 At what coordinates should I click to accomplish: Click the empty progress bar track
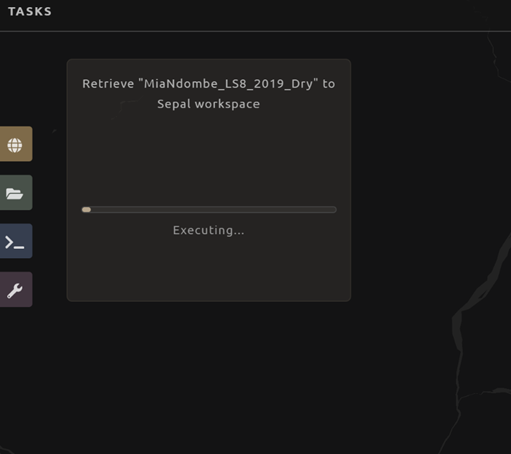point(213,210)
